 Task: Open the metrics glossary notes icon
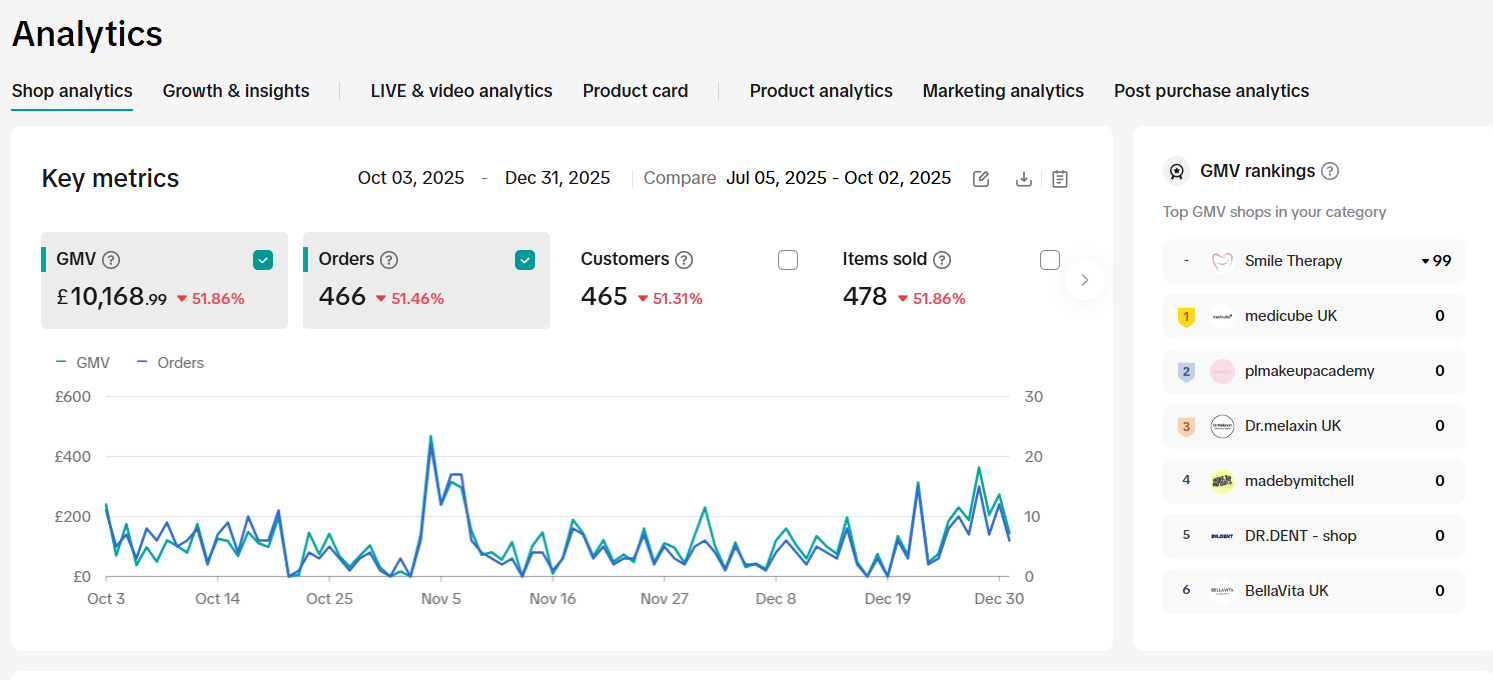[1060, 179]
